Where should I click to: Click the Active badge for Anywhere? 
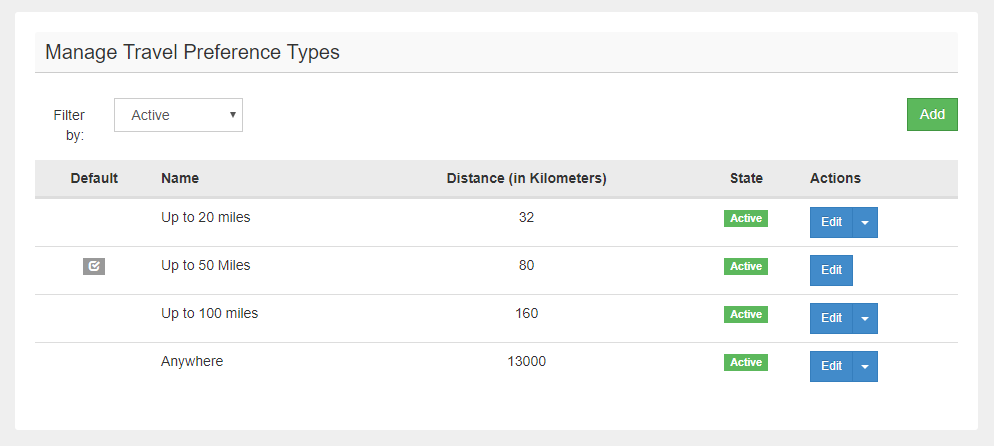point(746,362)
